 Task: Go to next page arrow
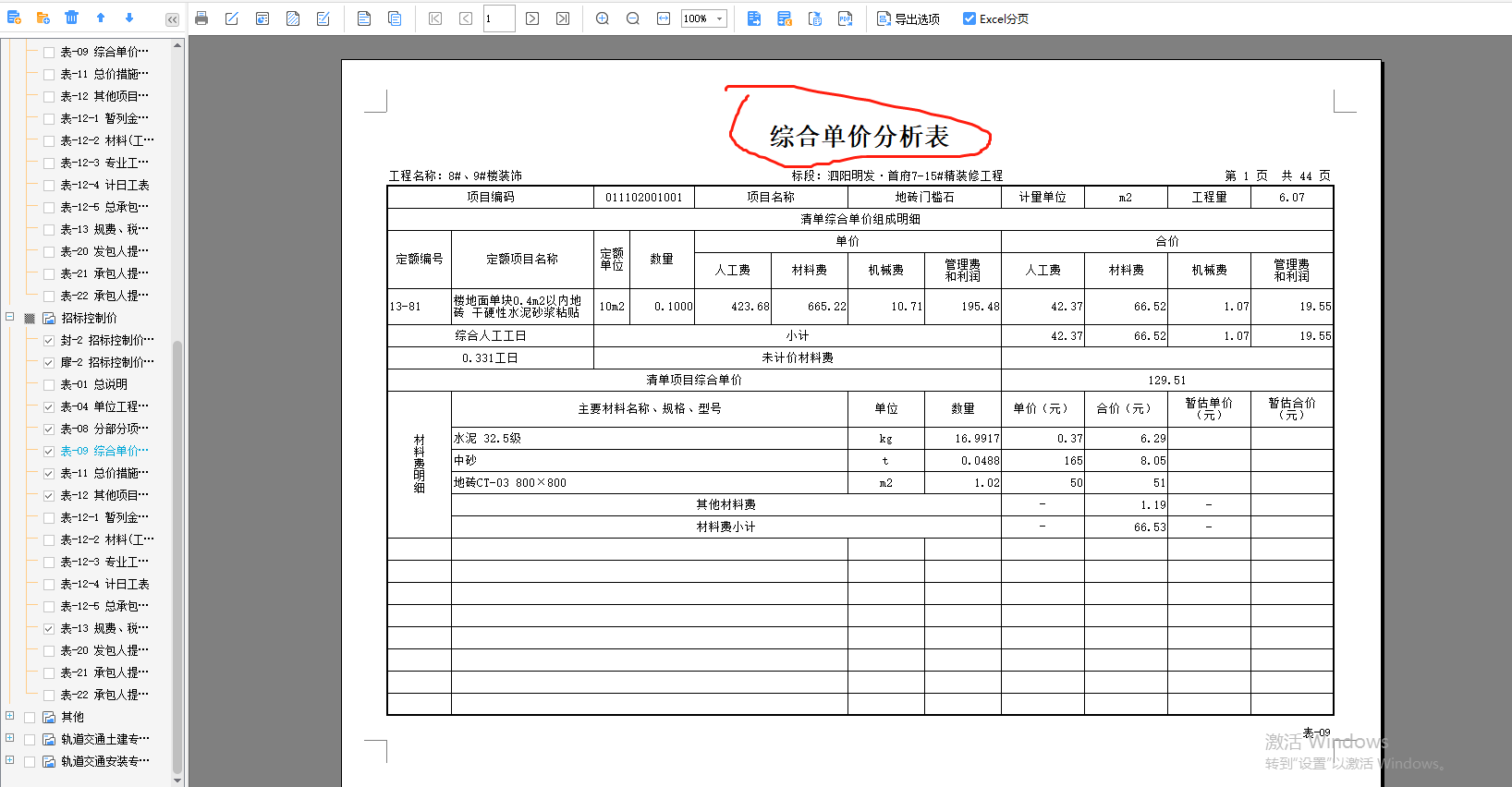click(x=532, y=18)
